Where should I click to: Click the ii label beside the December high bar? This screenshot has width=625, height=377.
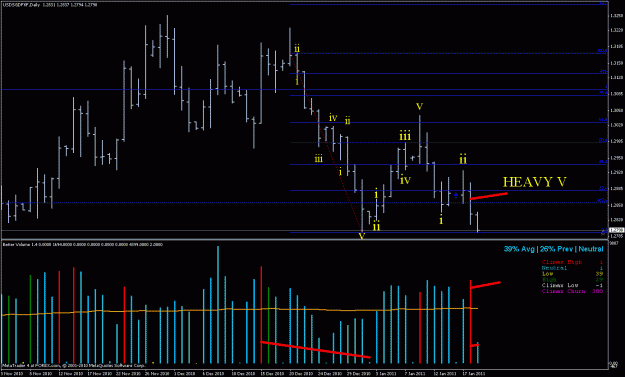297,49
